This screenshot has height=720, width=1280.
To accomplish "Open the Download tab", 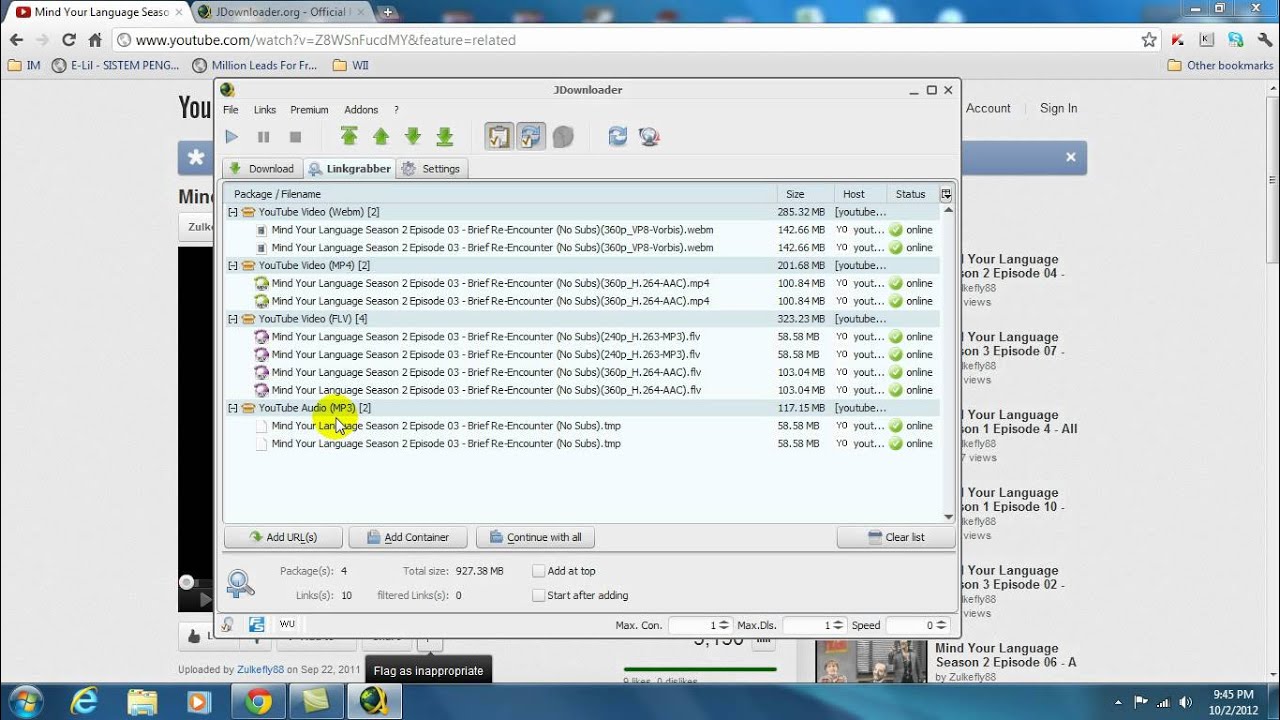I will point(261,168).
